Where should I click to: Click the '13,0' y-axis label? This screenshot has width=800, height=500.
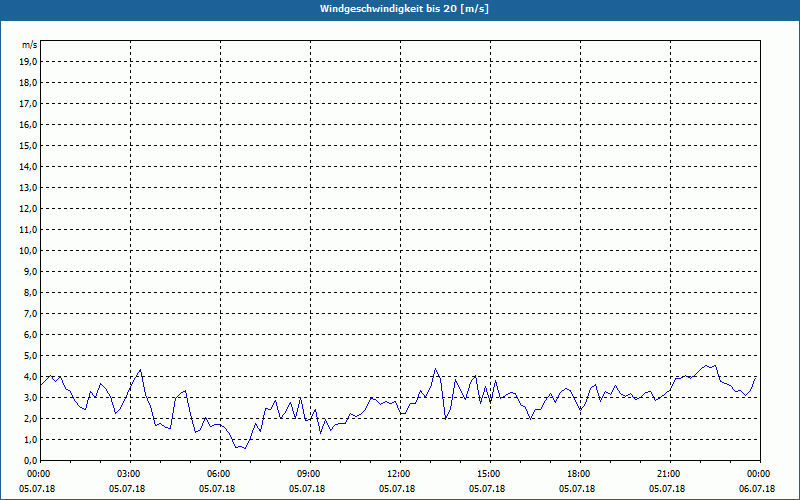tap(28, 188)
